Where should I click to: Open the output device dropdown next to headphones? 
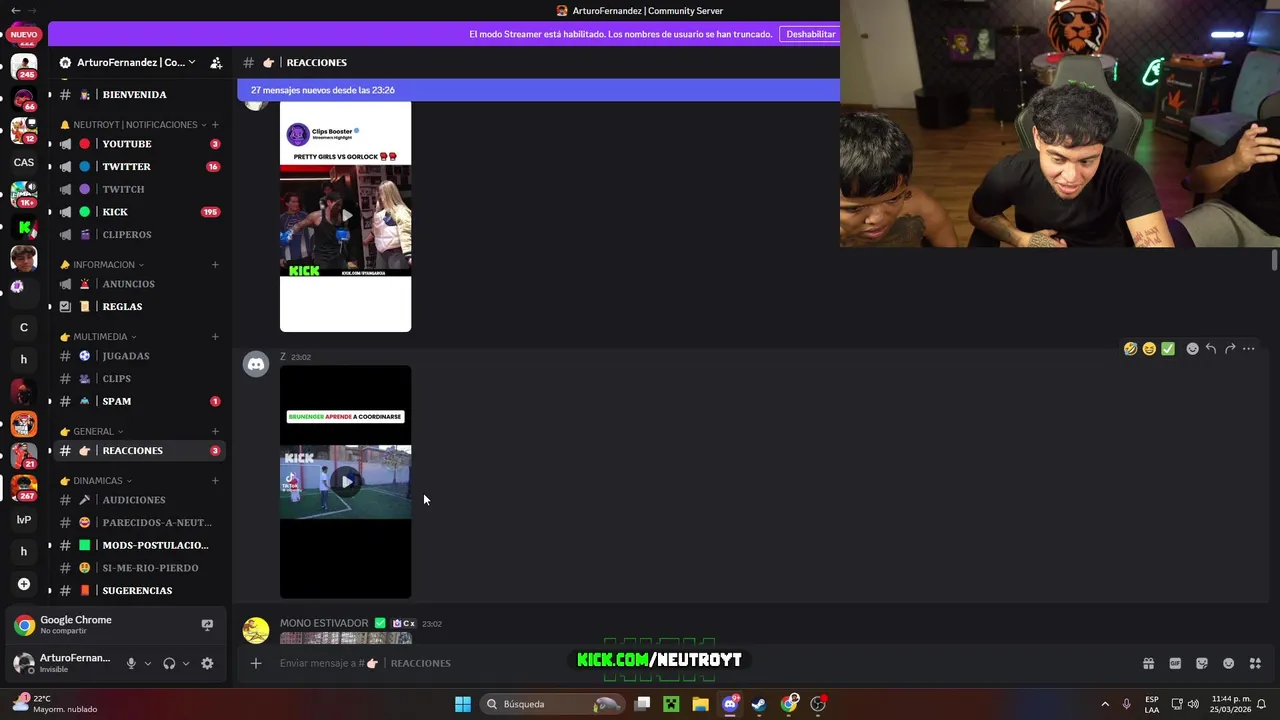pos(186,663)
